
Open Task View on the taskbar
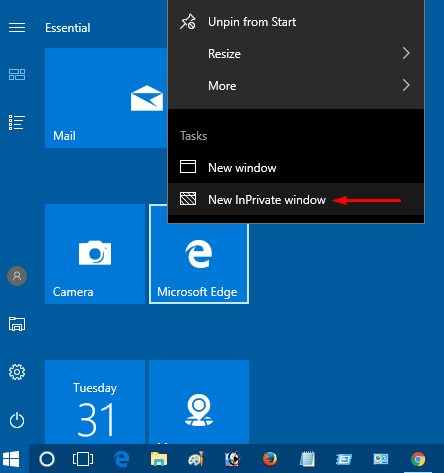pyautogui.click(x=83, y=459)
